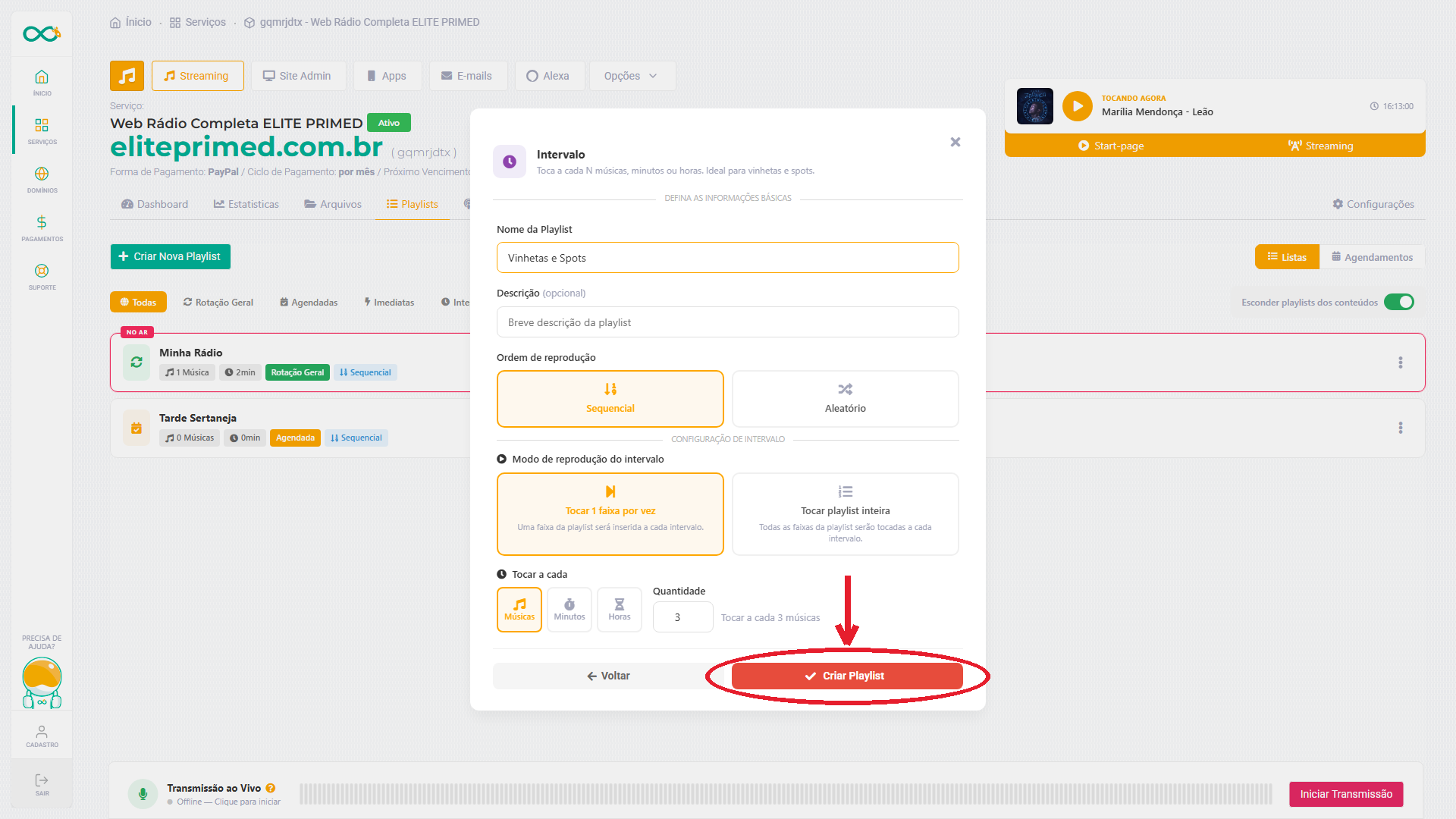Play the Marília Mendonça track
The height and width of the screenshot is (819, 1456).
[1077, 106]
